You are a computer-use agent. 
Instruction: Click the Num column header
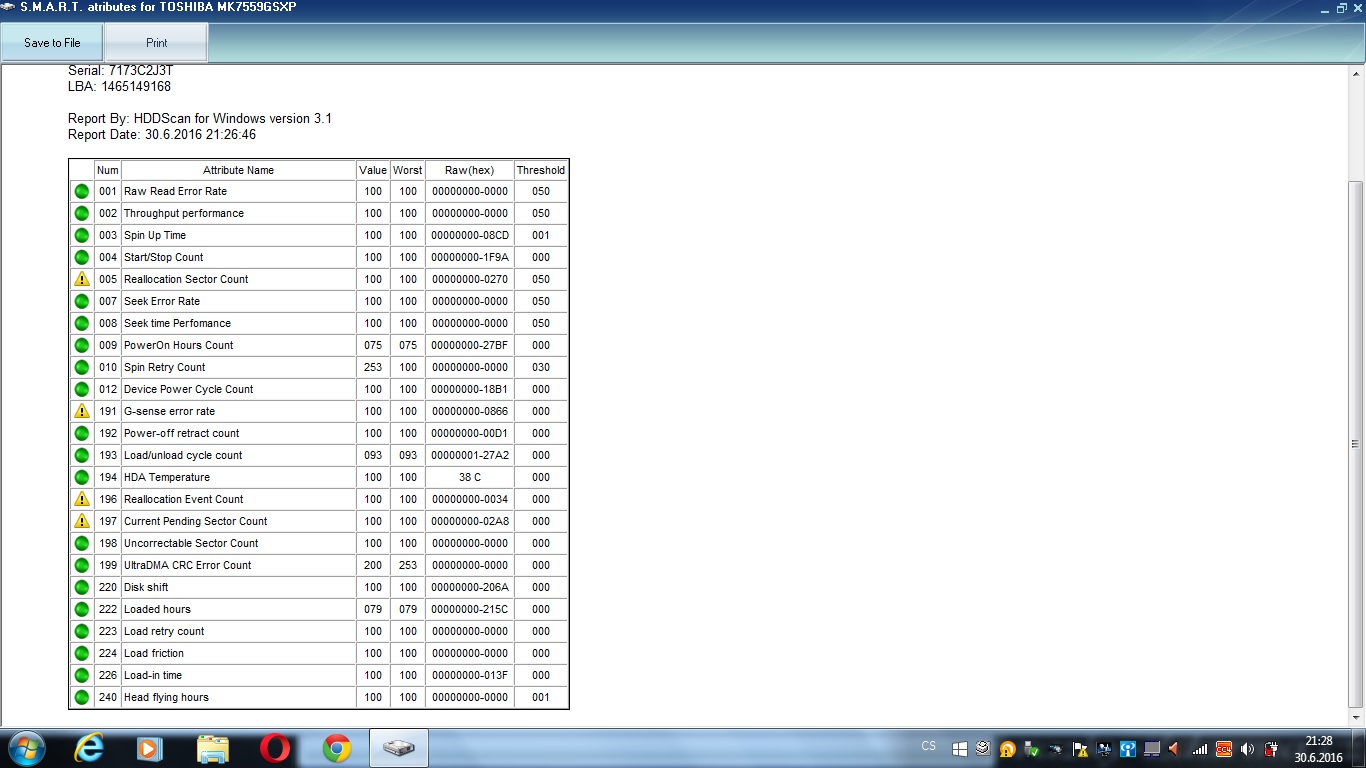(108, 170)
